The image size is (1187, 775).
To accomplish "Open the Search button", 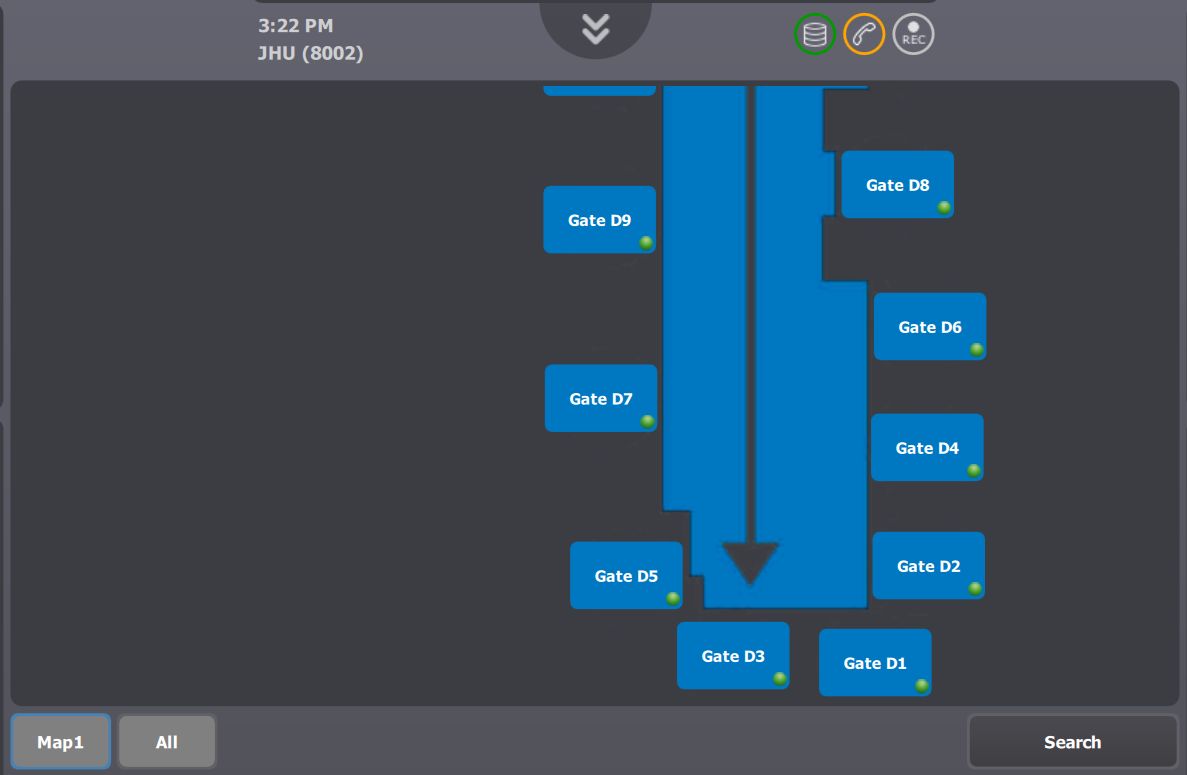I will tap(1072, 742).
